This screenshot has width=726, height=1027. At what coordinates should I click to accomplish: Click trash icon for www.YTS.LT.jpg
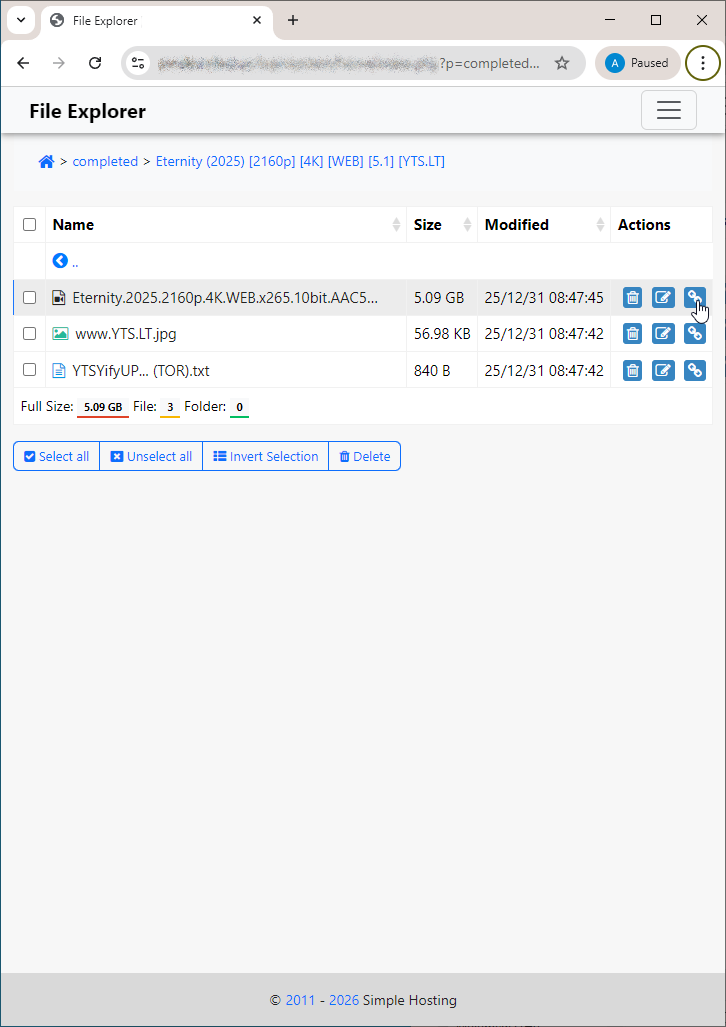pyautogui.click(x=632, y=334)
